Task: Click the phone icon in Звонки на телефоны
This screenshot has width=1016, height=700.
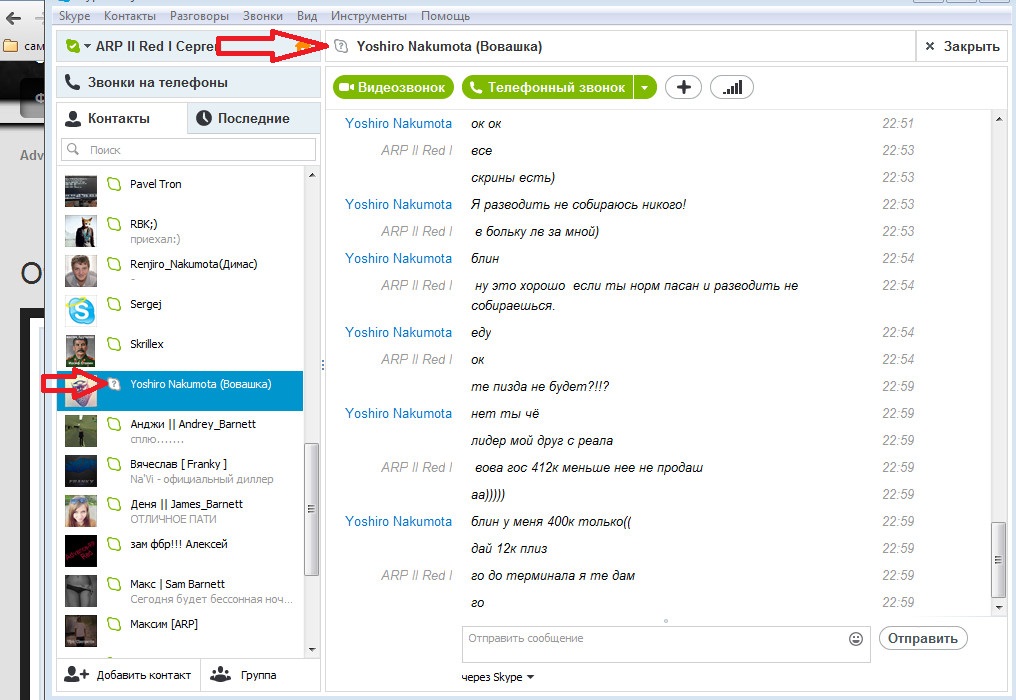Action: click(73, 82)
